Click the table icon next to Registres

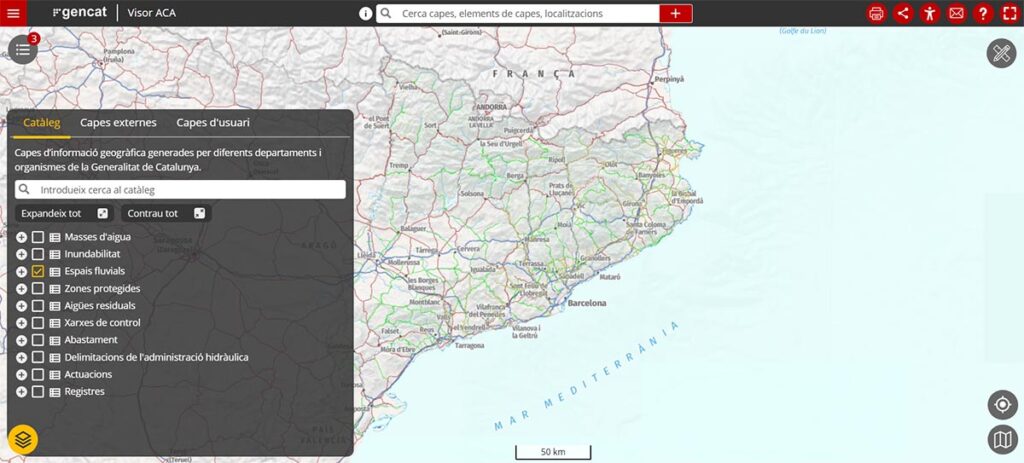55,392
